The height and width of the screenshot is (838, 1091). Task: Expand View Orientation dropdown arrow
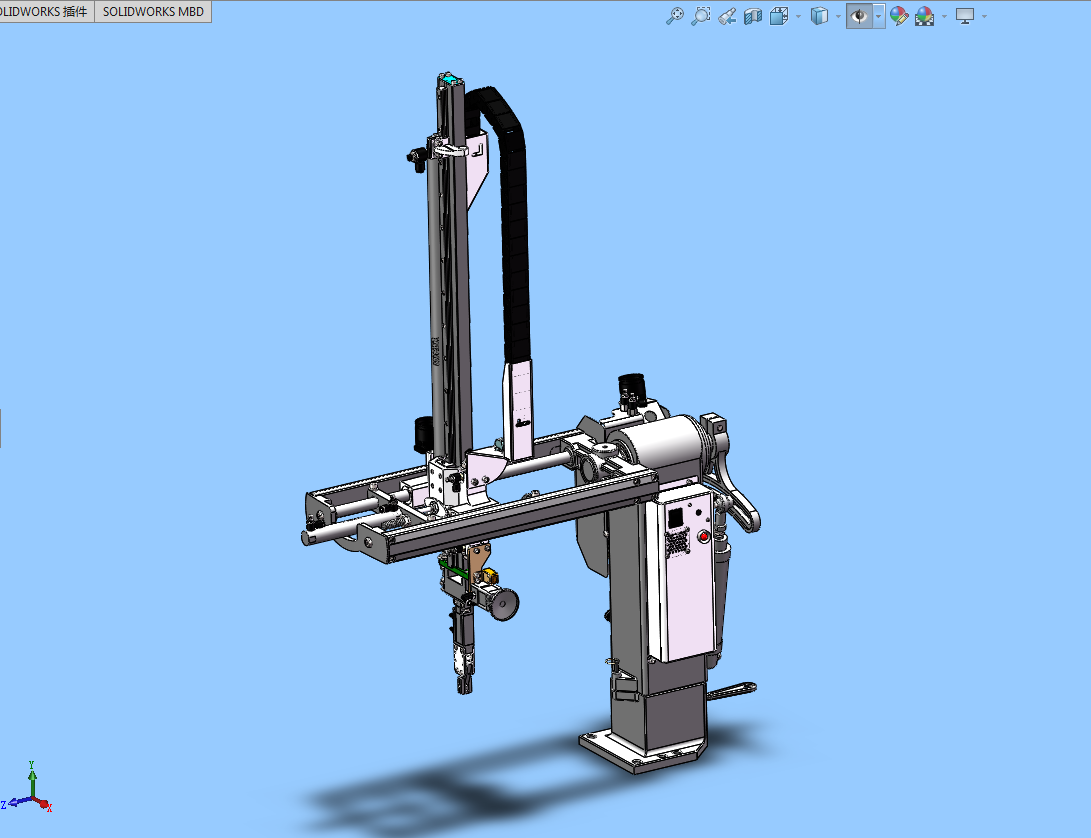(798, 16)
